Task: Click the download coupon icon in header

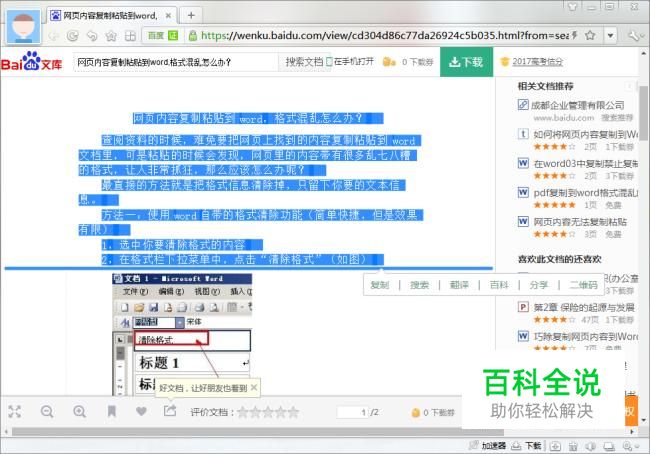Action: click(x=389, y=62)
